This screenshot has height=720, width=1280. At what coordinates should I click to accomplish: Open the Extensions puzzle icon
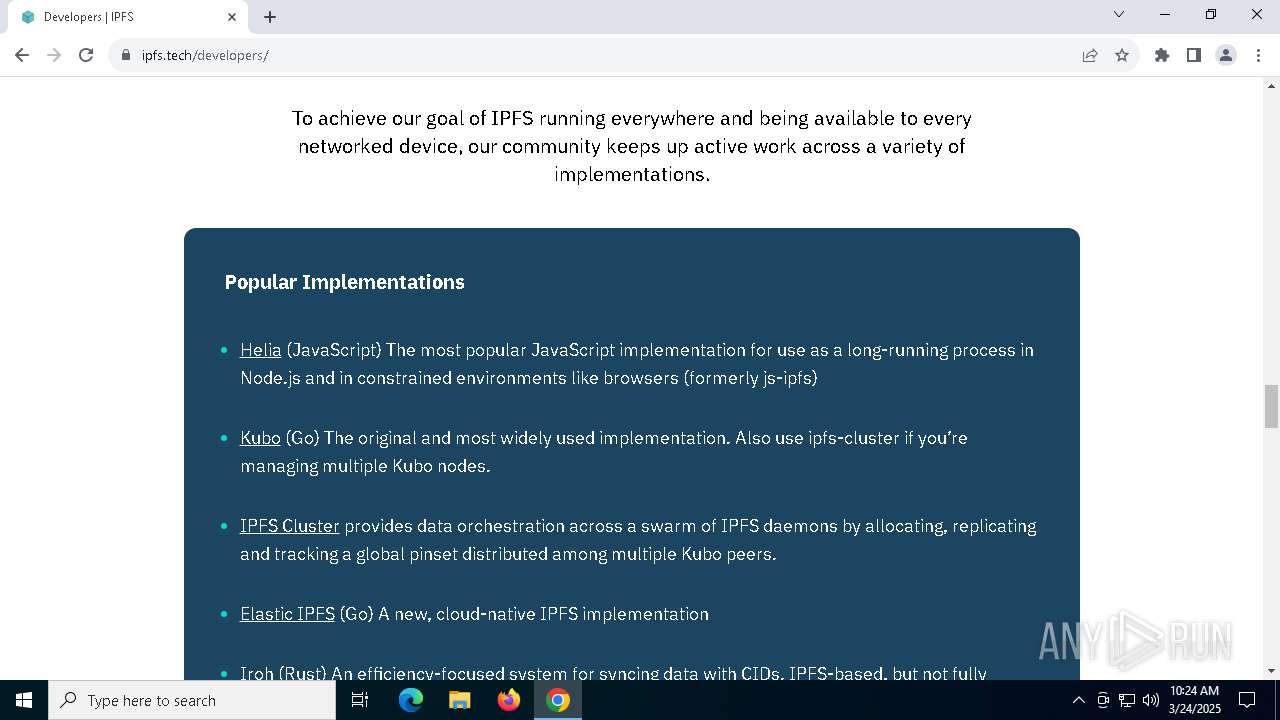pyautogui.click(x=1162, y=55)
